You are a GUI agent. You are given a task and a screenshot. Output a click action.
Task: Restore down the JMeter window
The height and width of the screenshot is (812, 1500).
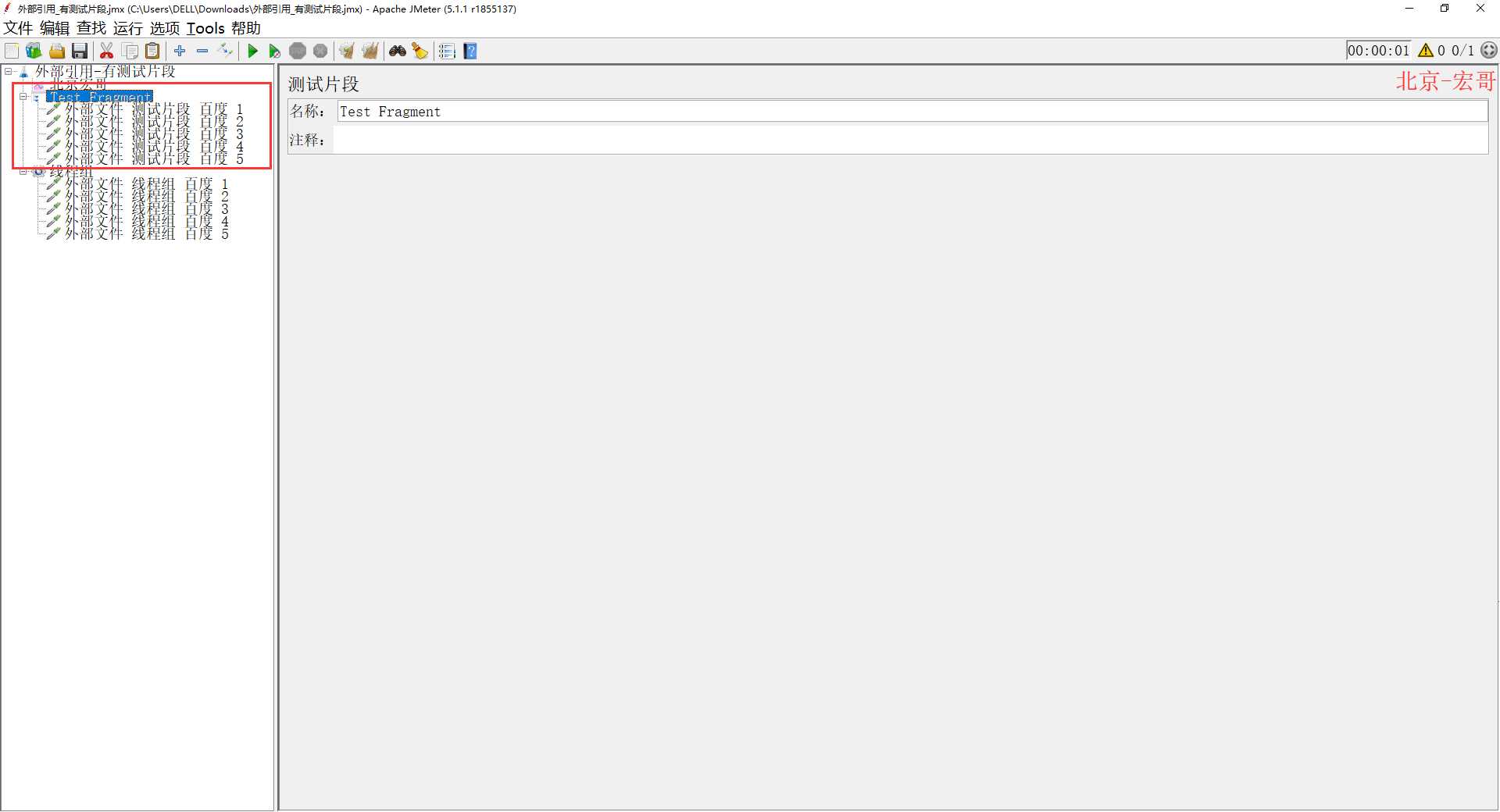tap(1445, 9)
